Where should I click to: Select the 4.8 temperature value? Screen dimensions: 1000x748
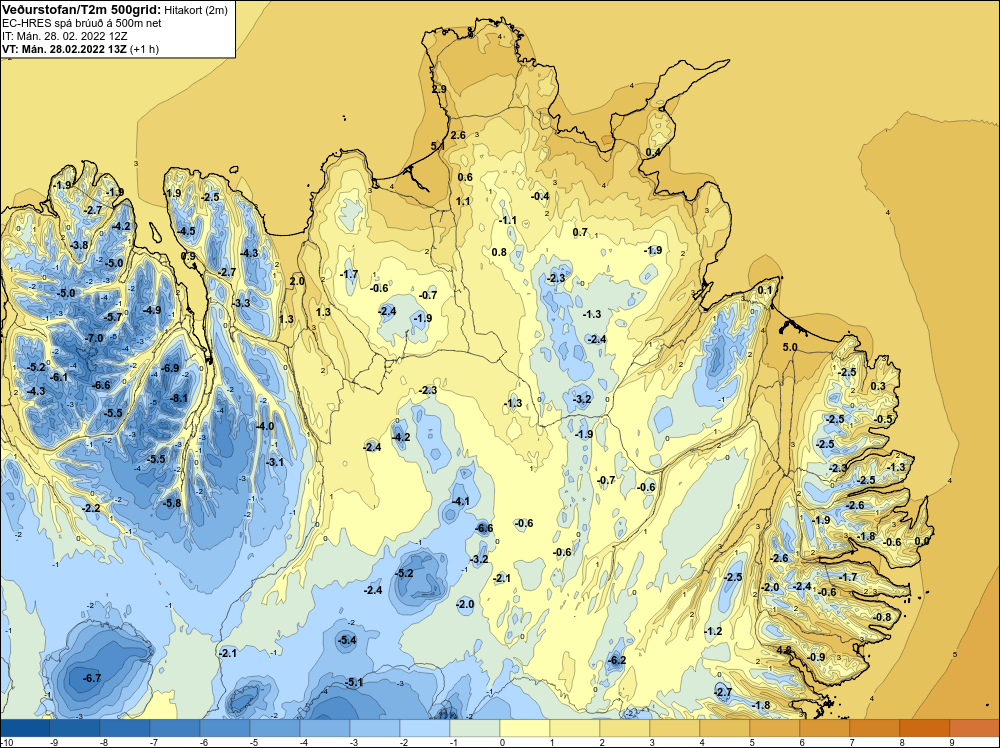pos(784,650)
